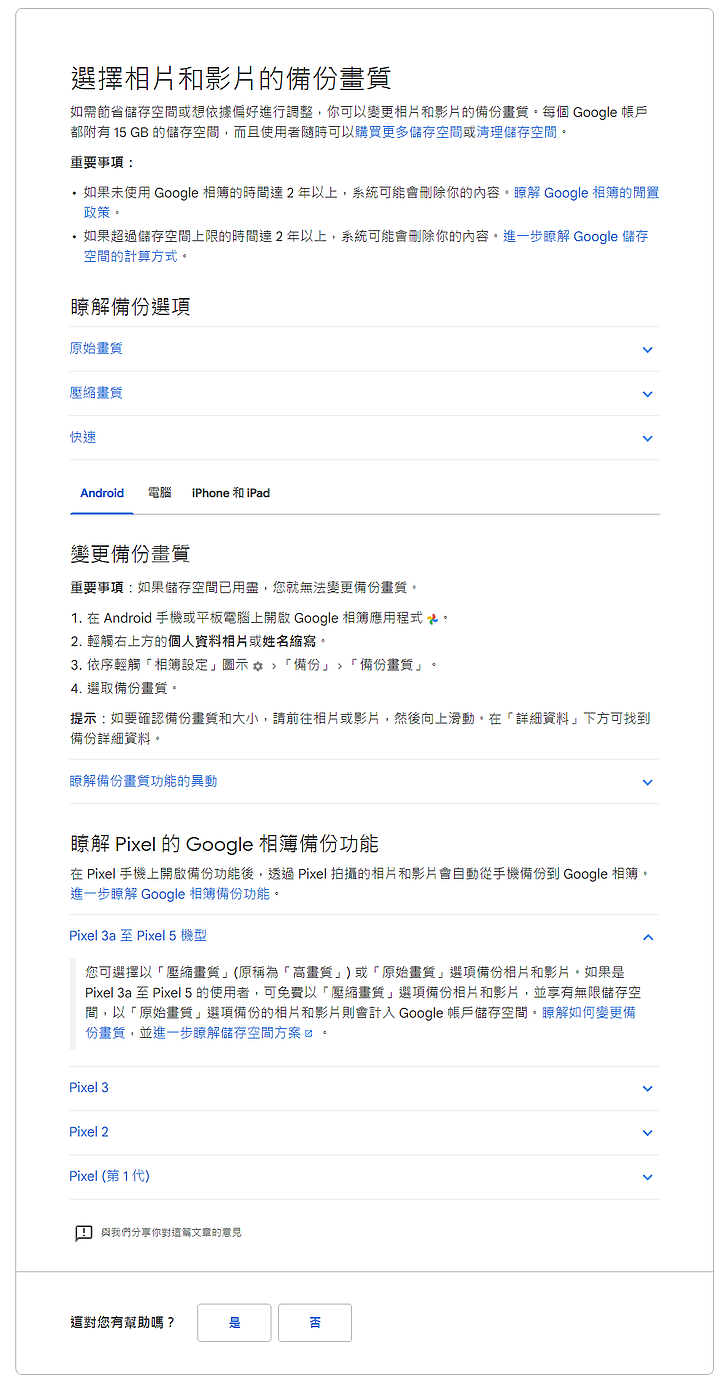Click the 變更備份畫質 heading
This screenshot has height=1385, width=720.
click(130, 554)
